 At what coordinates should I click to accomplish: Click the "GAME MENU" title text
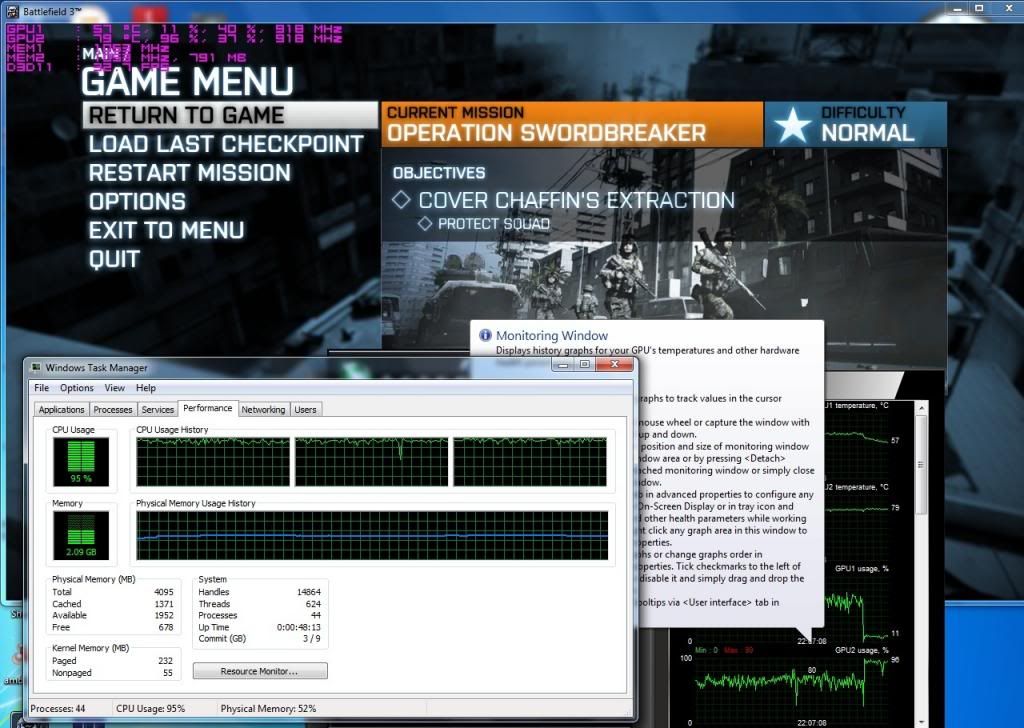pos(187,81)
